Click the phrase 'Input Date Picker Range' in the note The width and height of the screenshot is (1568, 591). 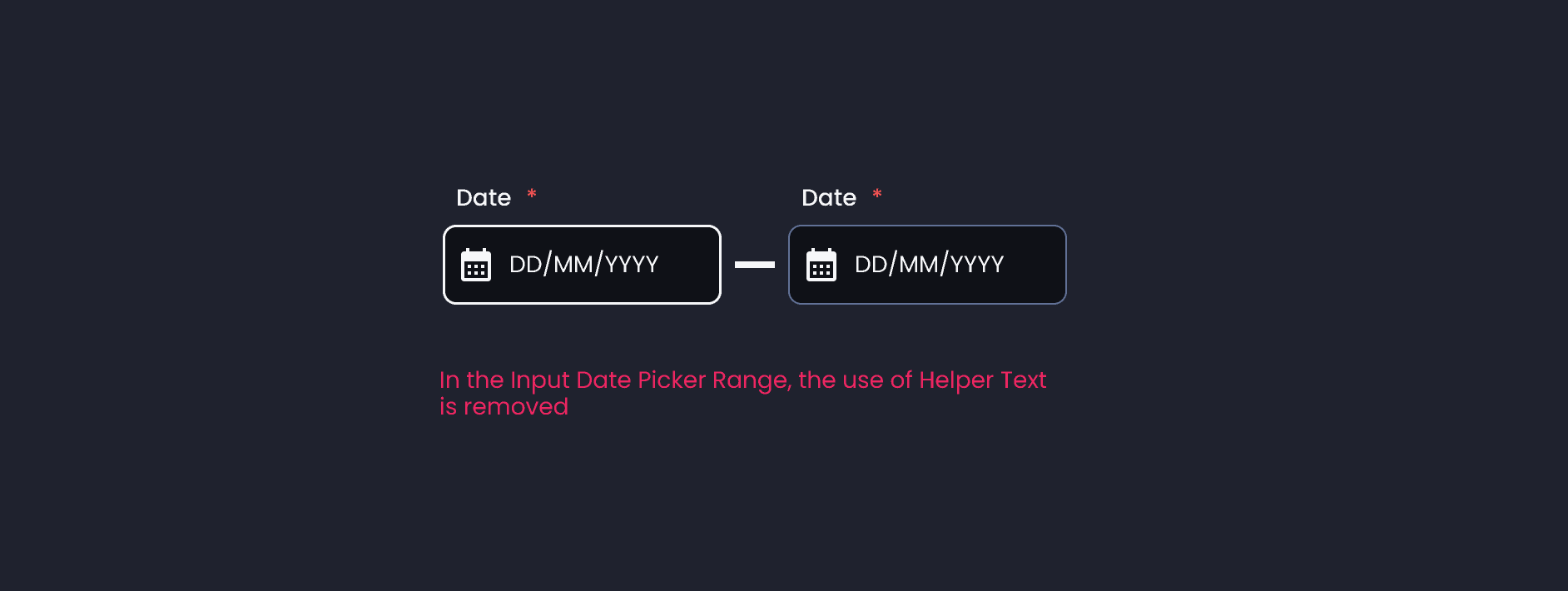click(647, 380)
